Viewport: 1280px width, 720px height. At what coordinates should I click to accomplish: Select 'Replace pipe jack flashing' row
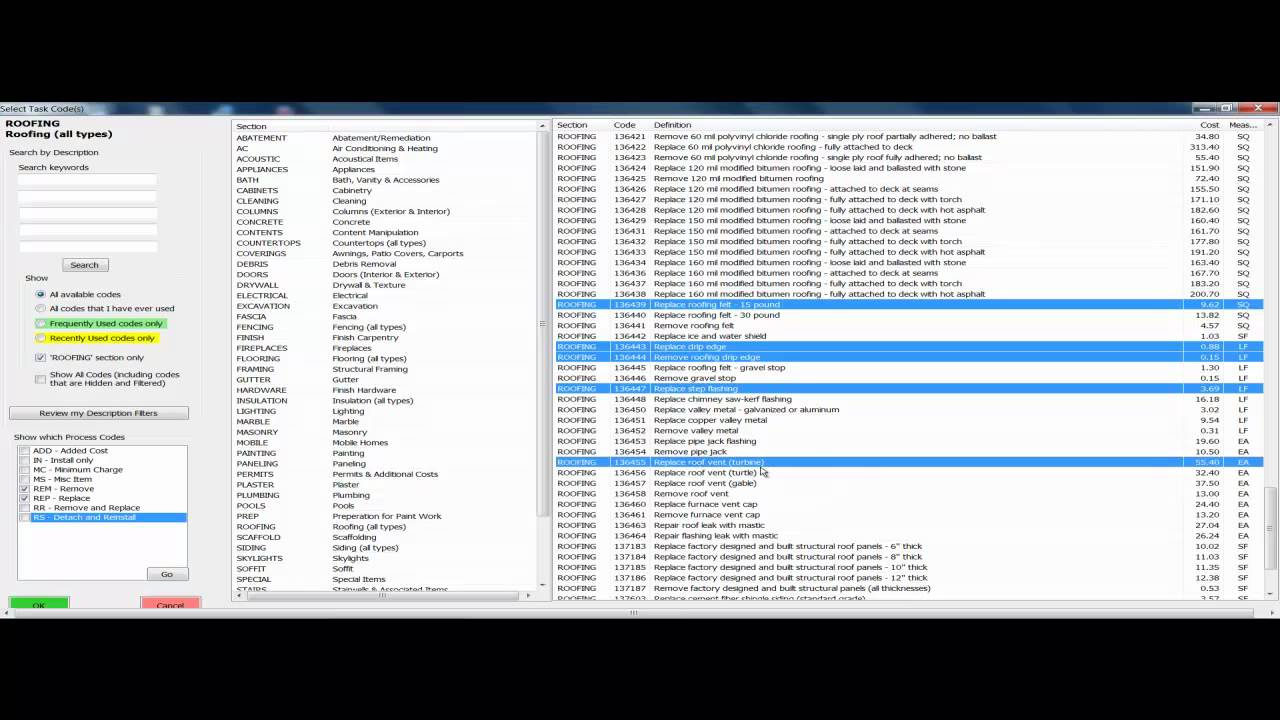point(909,441)
